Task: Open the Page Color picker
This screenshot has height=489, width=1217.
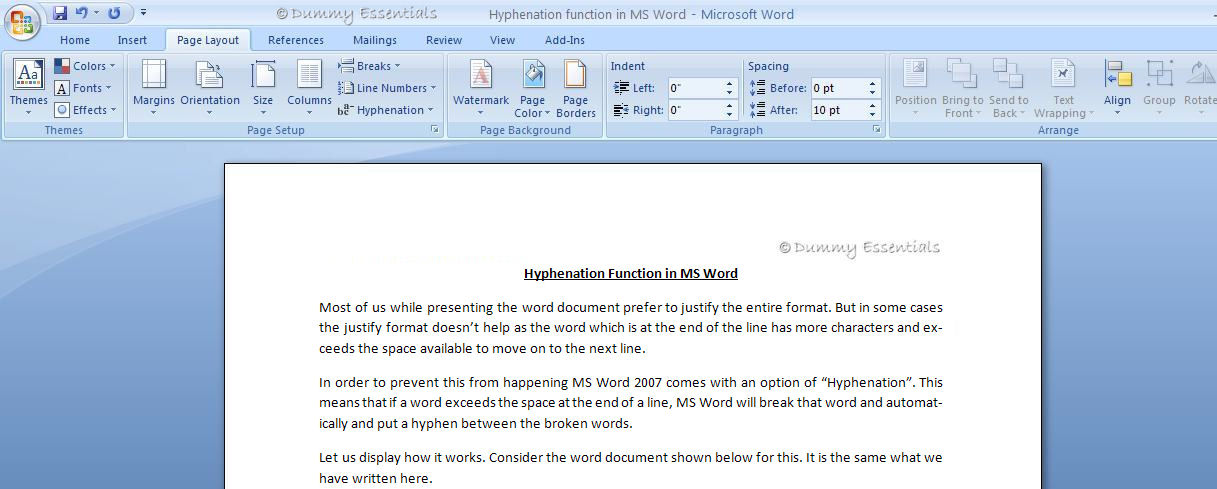Action: (x=533, y=87)
